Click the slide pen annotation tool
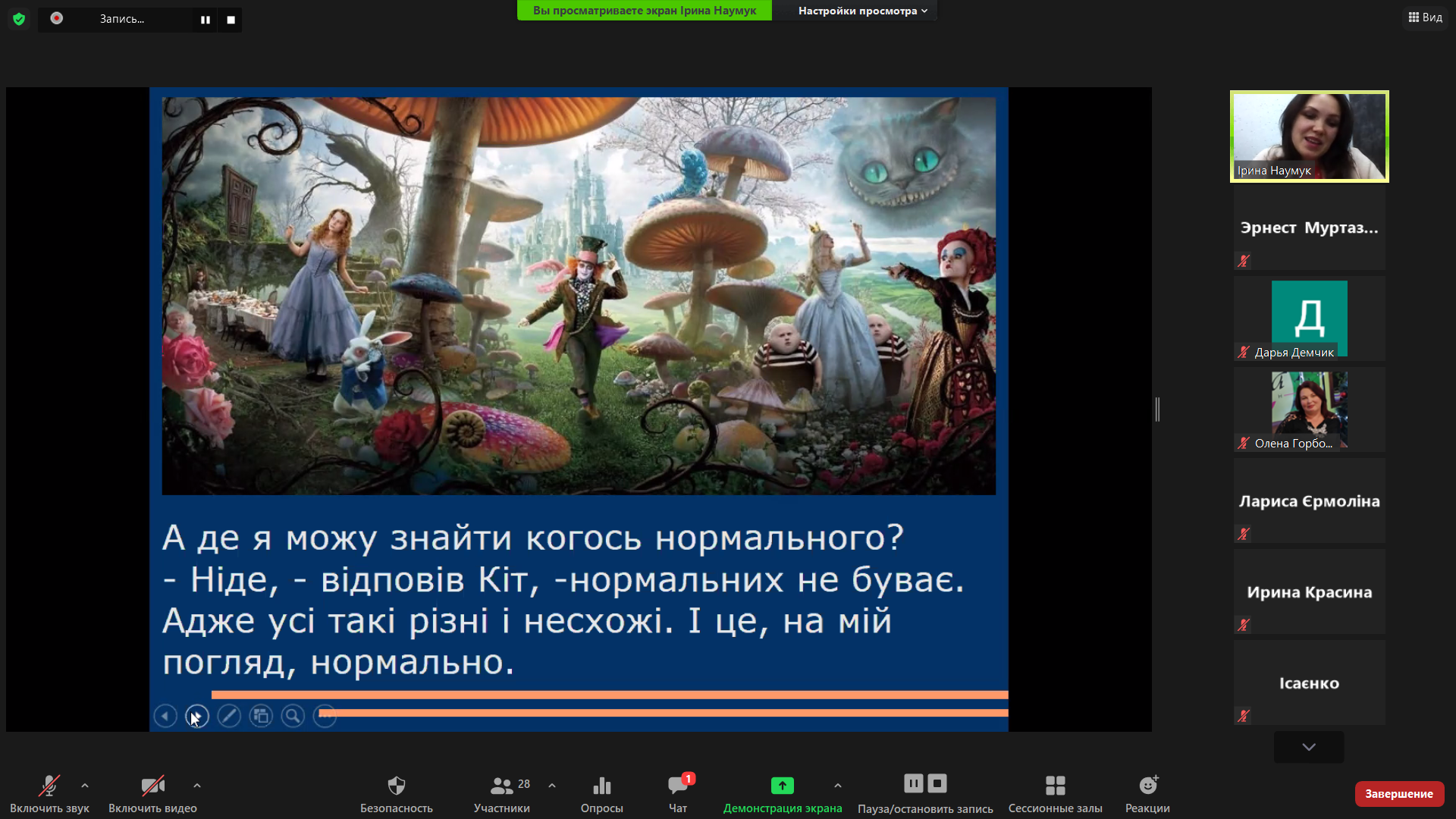1456x819 pixels. [x=228, y=716]
